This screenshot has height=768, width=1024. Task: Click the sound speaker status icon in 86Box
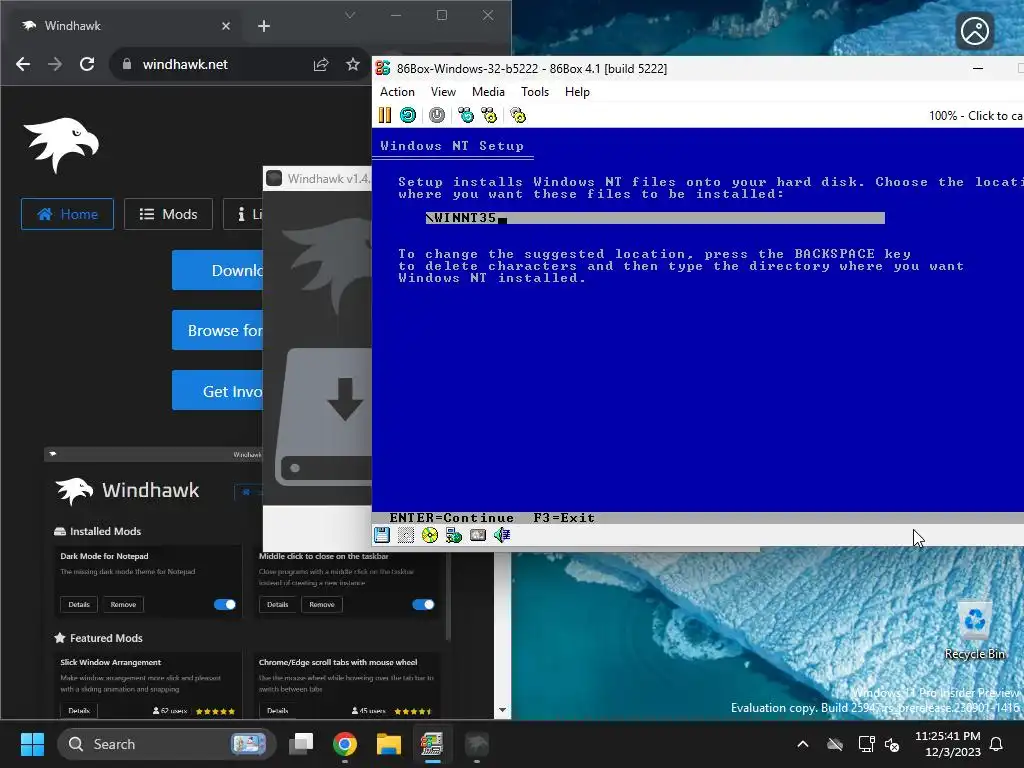502,536
